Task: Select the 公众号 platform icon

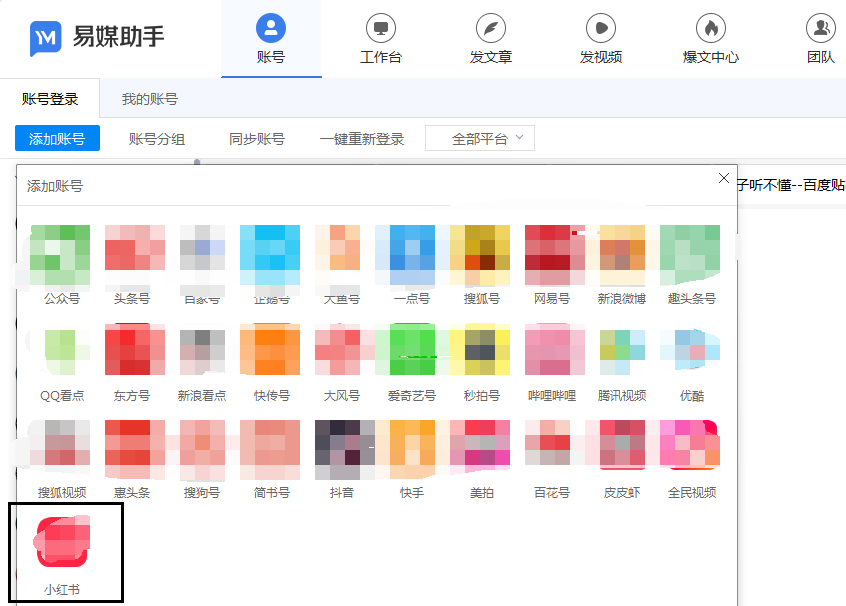Action: click(60, 255)
